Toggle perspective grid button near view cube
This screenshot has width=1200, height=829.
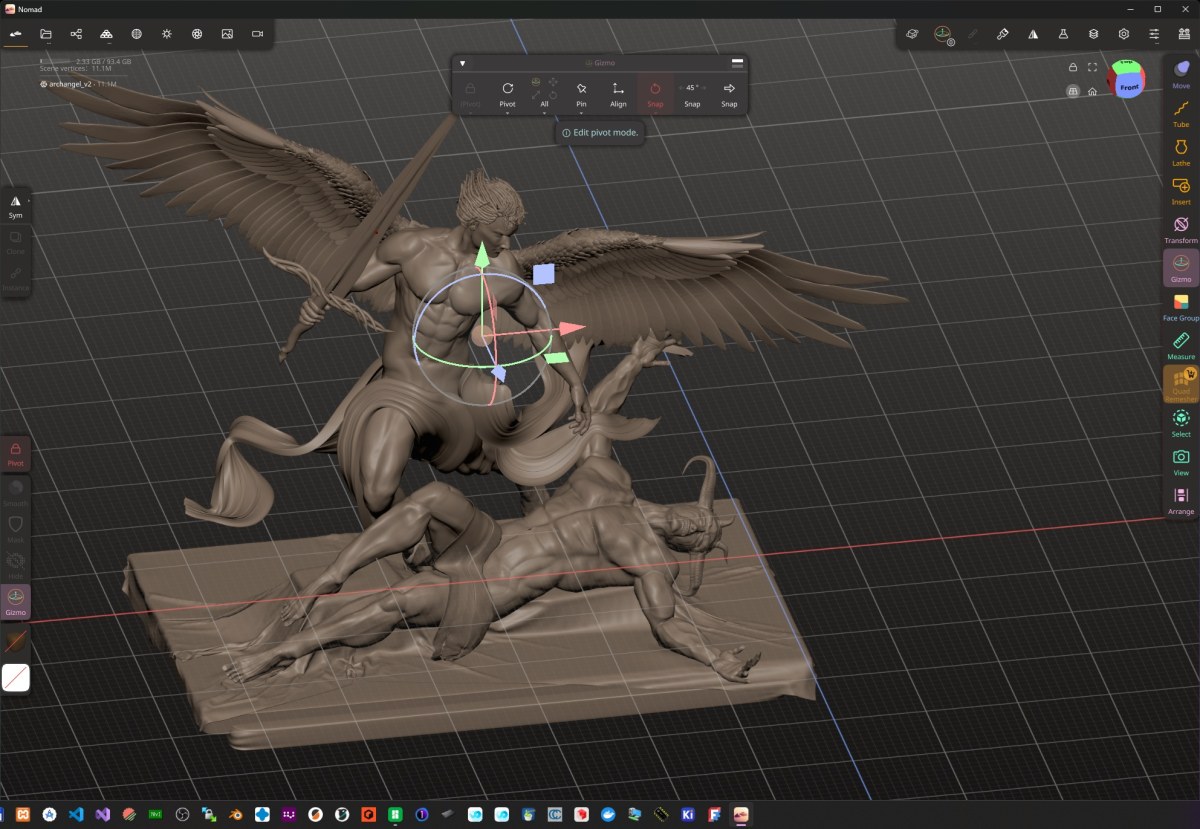point(1073,90)
